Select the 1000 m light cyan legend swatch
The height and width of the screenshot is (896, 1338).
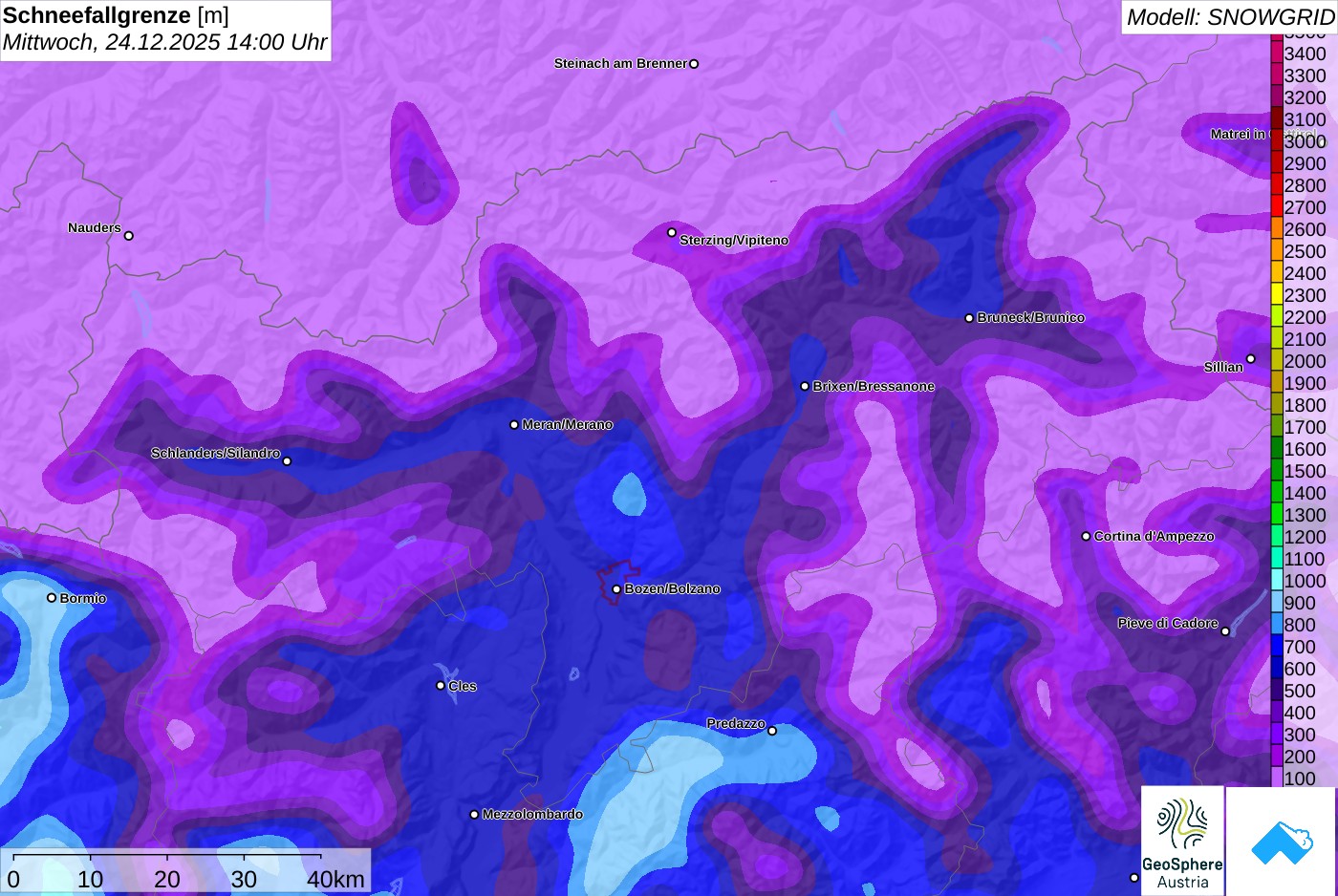(1277, 580)
